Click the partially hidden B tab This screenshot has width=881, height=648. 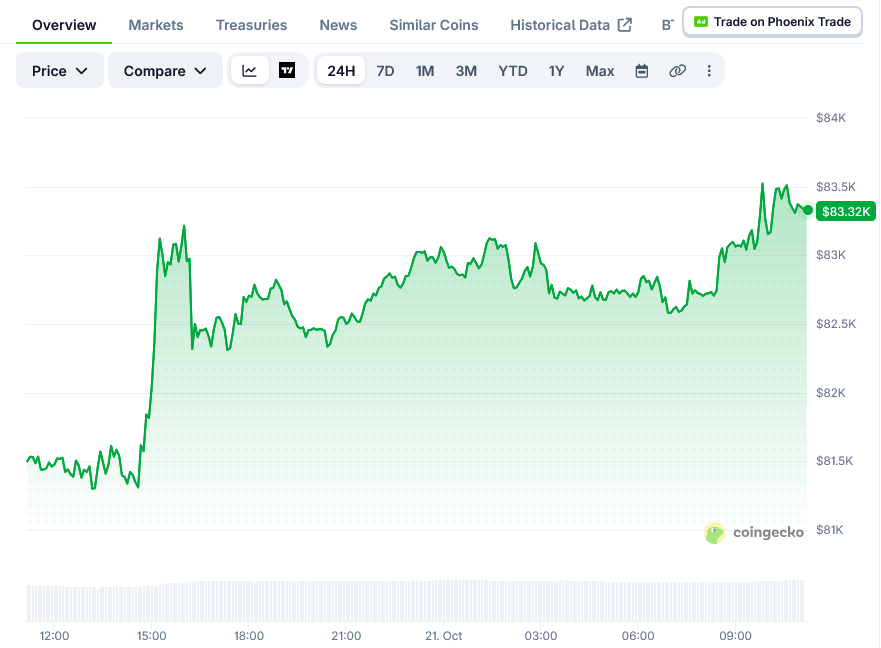coord(667,25)
